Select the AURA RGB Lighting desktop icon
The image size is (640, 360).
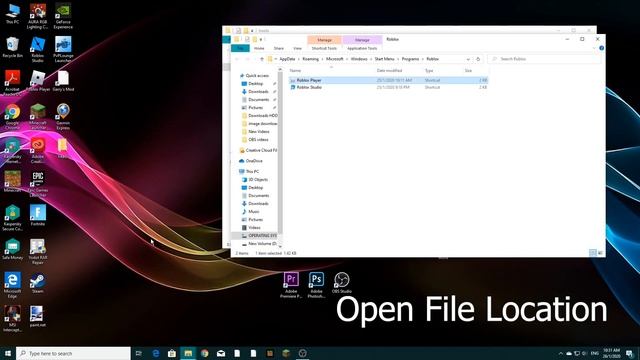38,16
